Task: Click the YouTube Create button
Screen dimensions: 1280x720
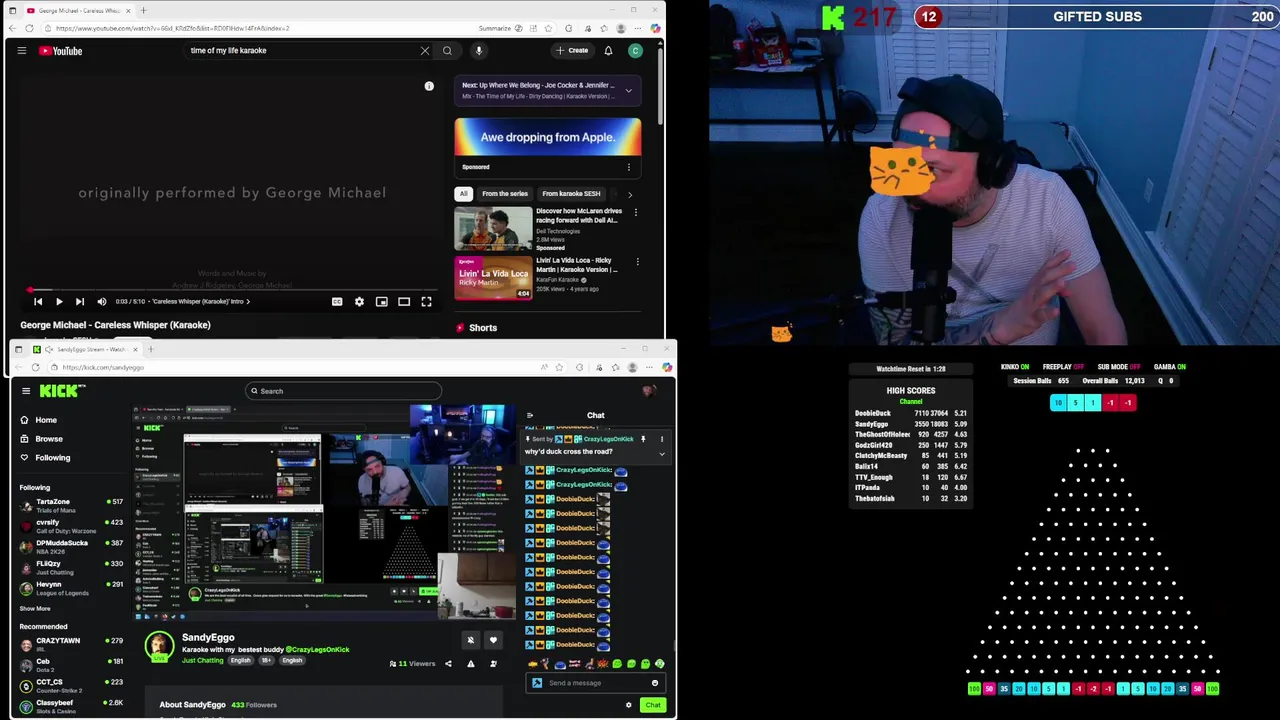Action: tap(572, 50)
